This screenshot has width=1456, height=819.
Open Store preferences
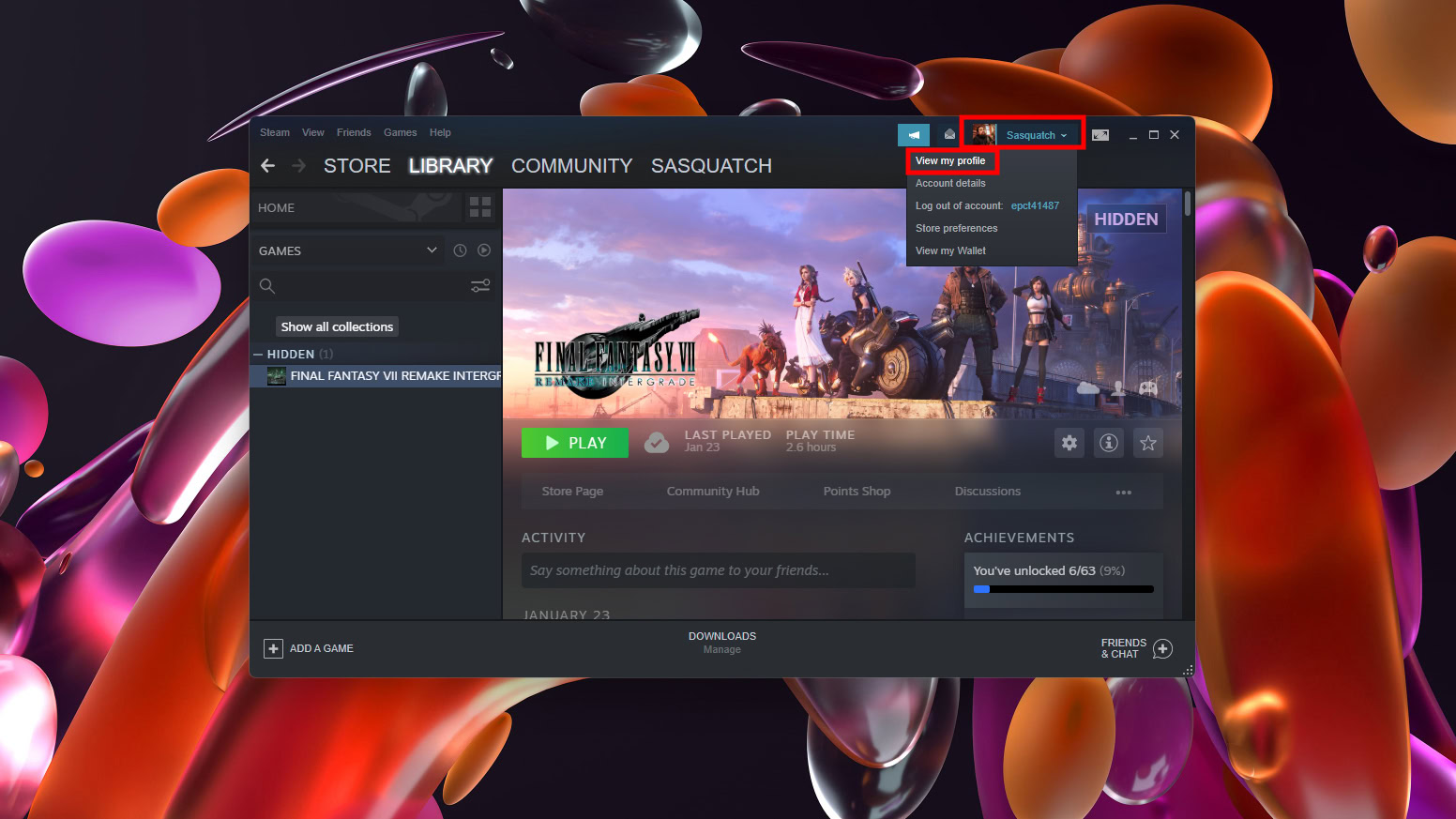click(957, 229)
